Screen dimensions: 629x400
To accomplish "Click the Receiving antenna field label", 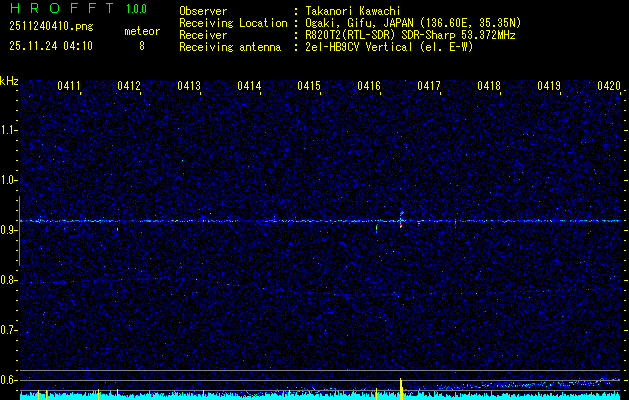I will tap(230, 47).
